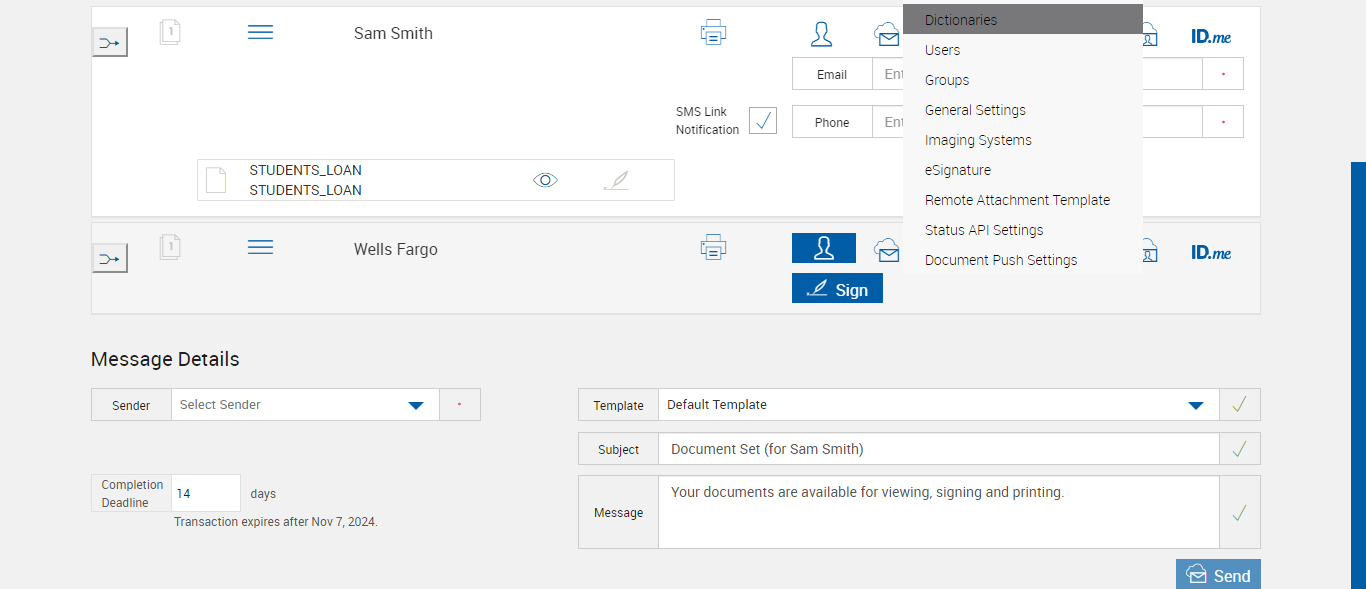Viewport: 1366px width, 589px height.
Task: Click the checkmark beside the Subject field
Action: pyautogui.click(x=1239, y=449)
